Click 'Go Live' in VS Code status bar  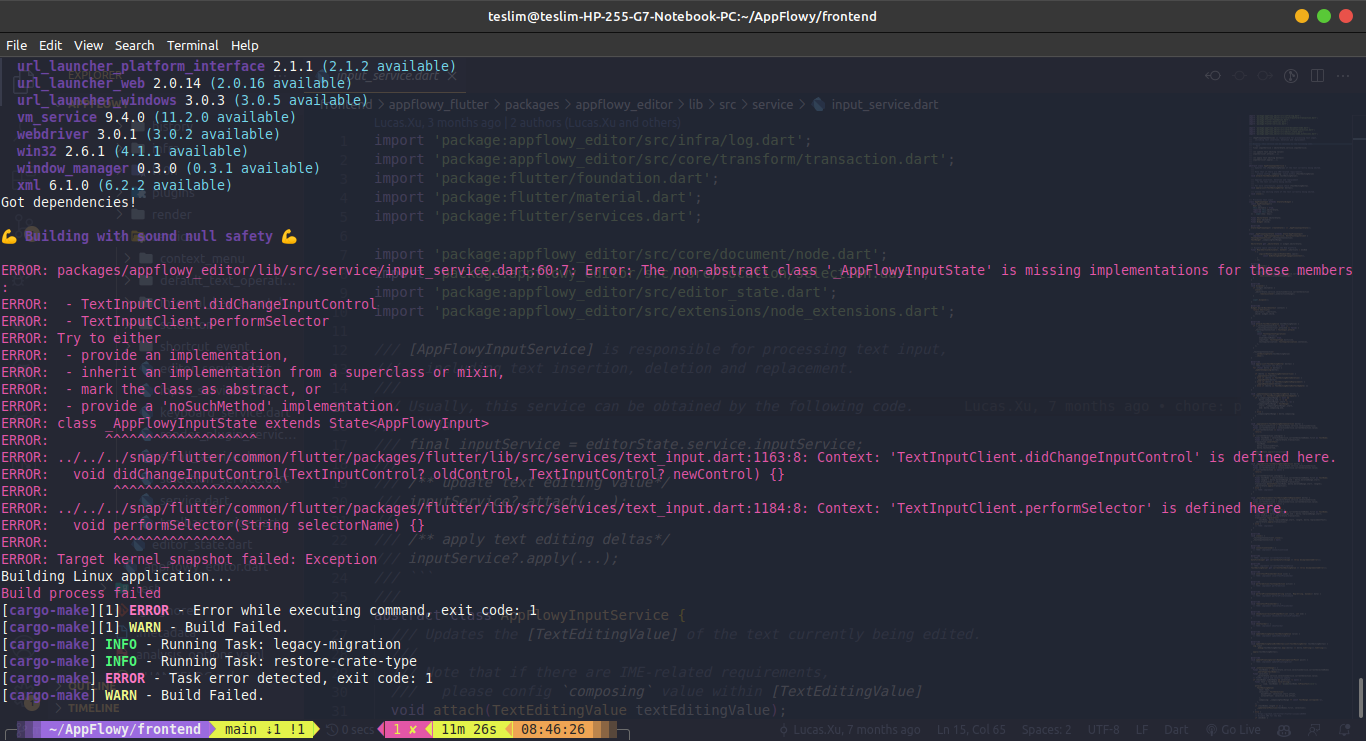click(1234, 730)
